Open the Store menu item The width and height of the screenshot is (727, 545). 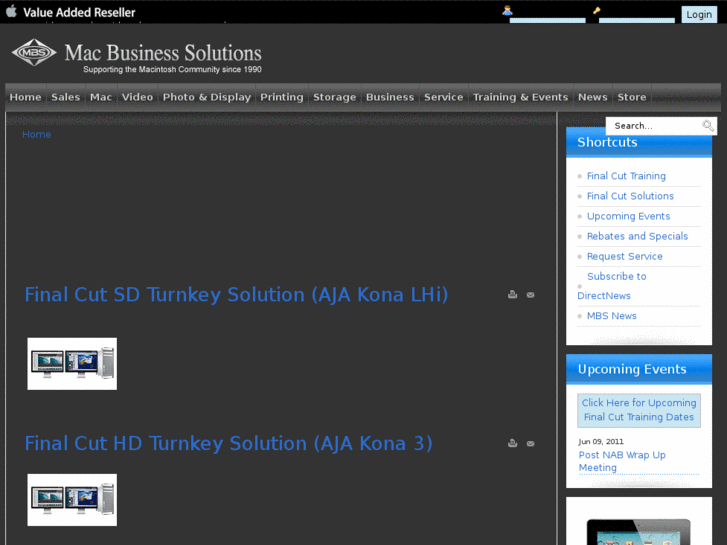tap(631, 97)
